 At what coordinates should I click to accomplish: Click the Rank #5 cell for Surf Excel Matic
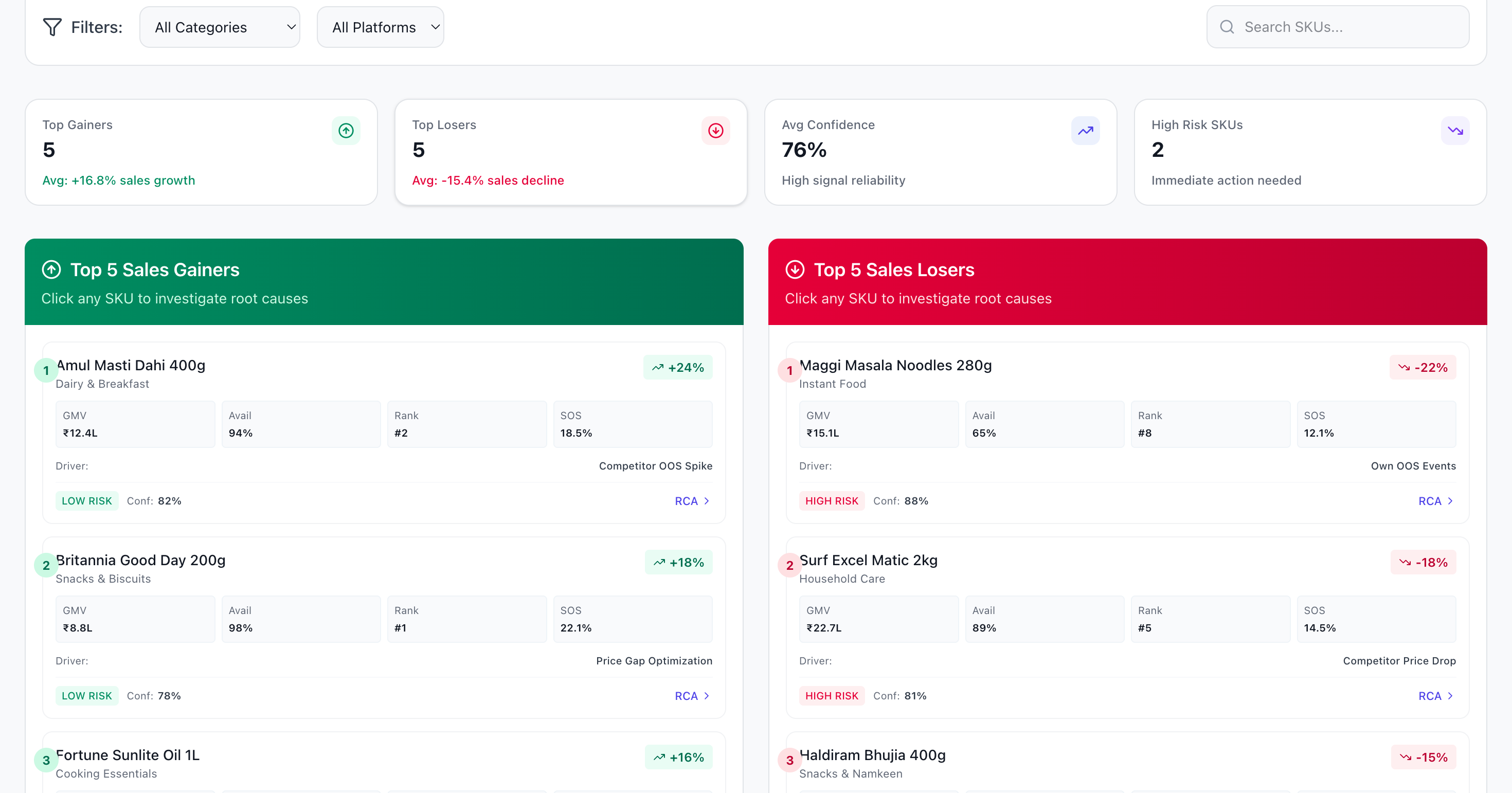coord(1210,619)
